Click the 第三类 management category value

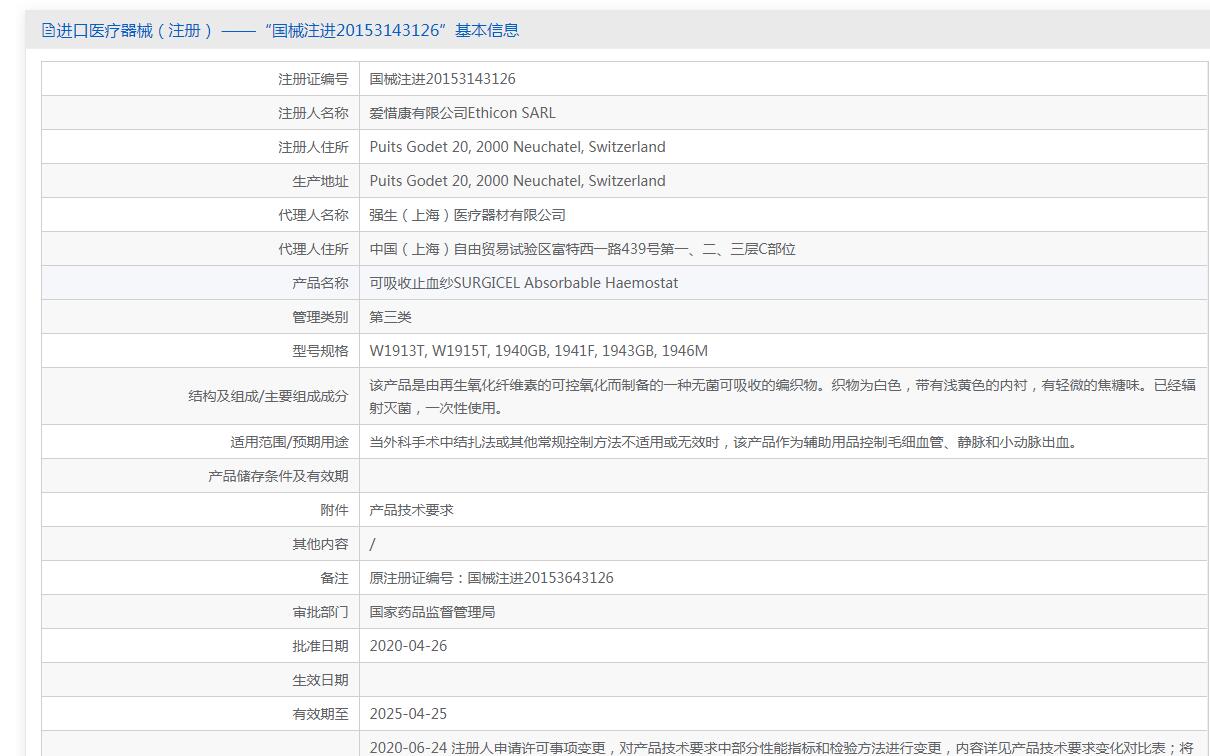[x=390, y=317]
